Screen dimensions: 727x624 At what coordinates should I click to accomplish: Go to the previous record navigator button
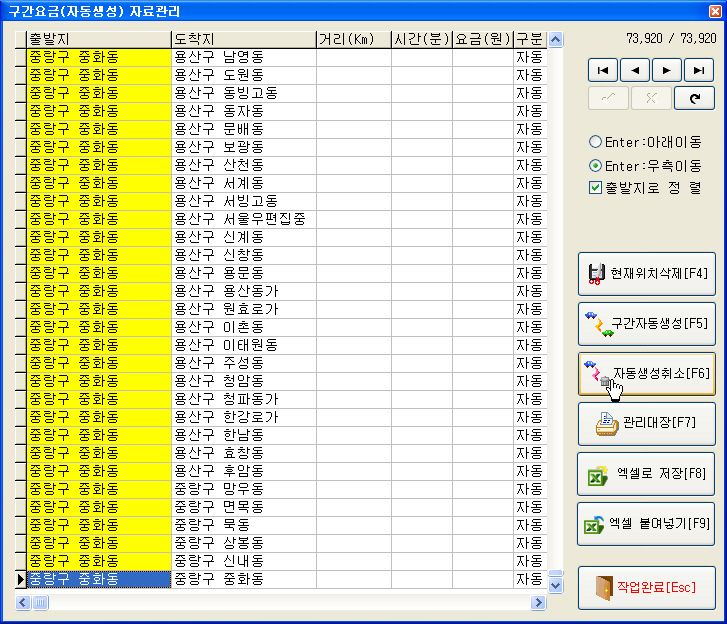pos(635,70)
